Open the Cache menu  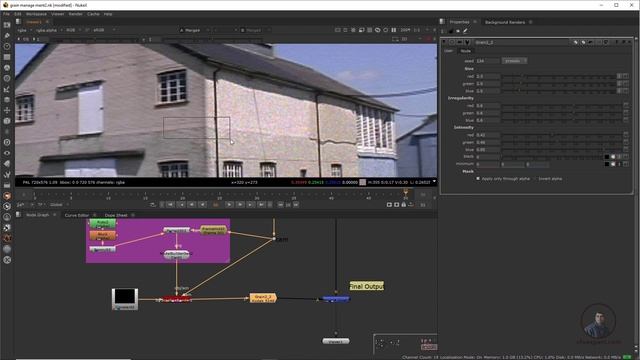93,14
